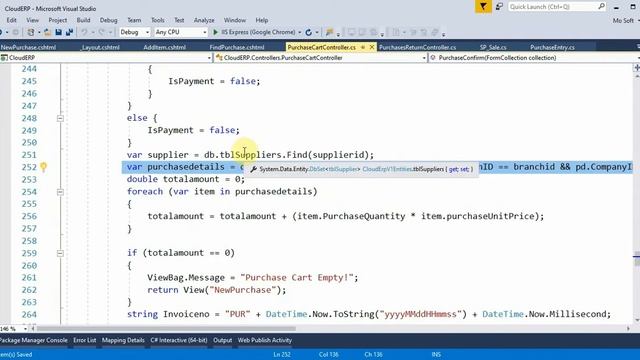
Task: Open the Mapping Details panel
Action: point(123,340)
